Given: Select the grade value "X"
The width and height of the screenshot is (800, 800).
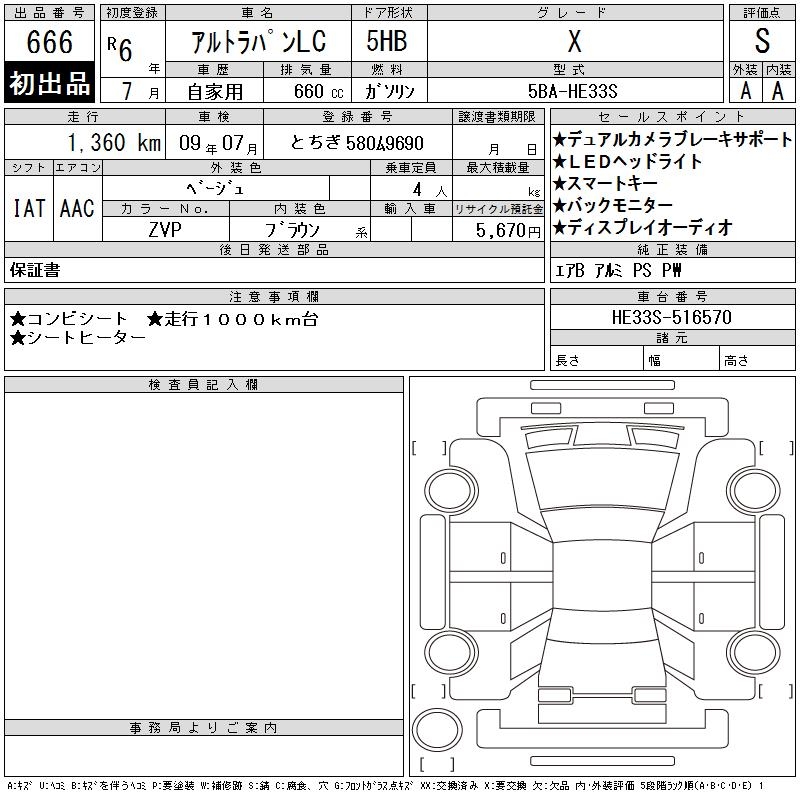Looking at the screenshot, I should [x=574, y=41].
